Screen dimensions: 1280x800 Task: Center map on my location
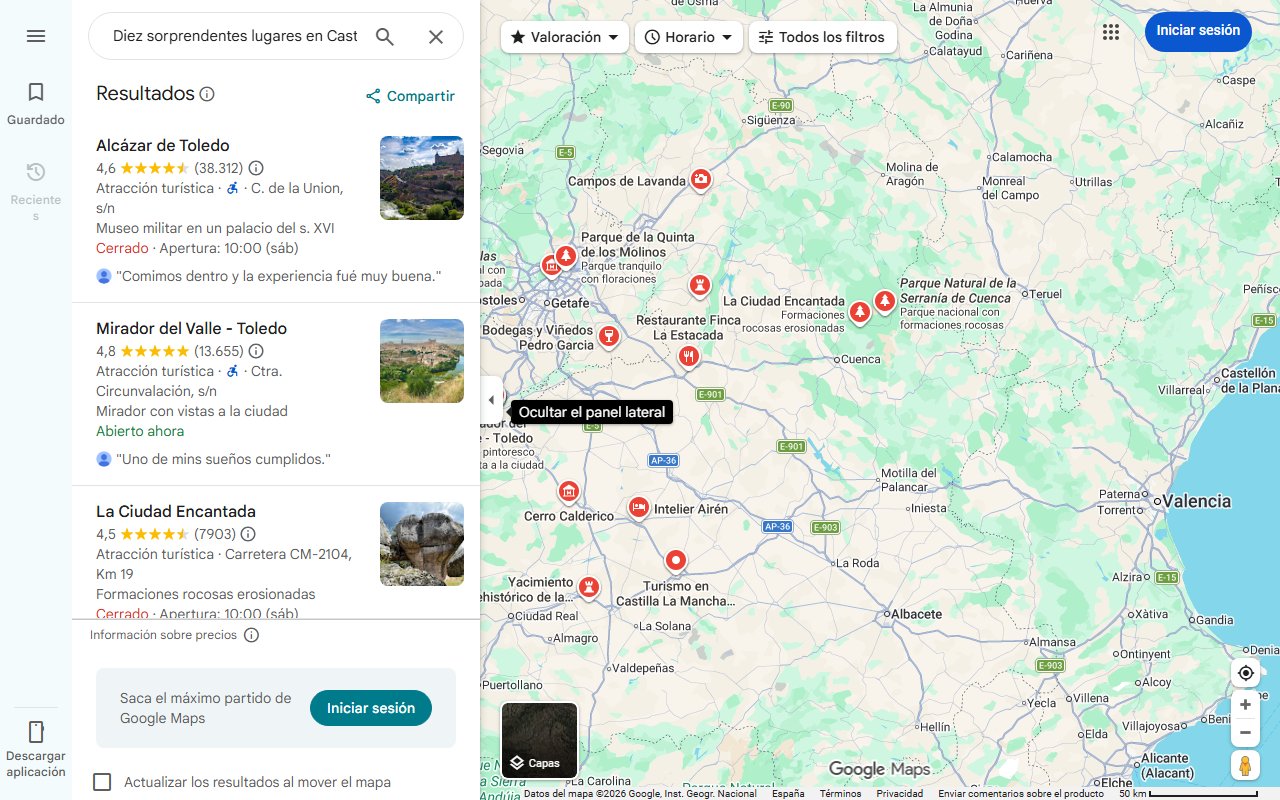[x=1245, y=673]
